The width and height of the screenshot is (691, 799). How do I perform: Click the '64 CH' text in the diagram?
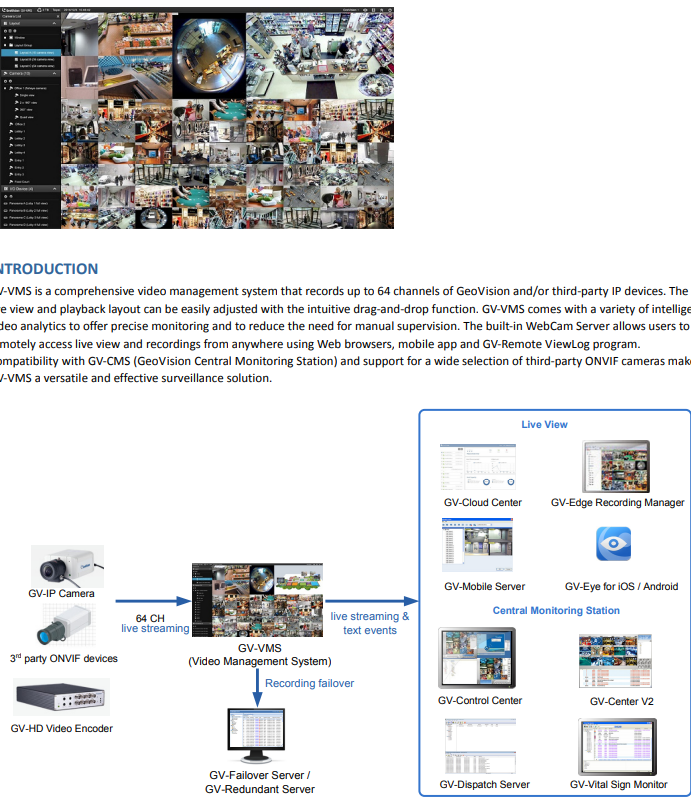(150, 618)
